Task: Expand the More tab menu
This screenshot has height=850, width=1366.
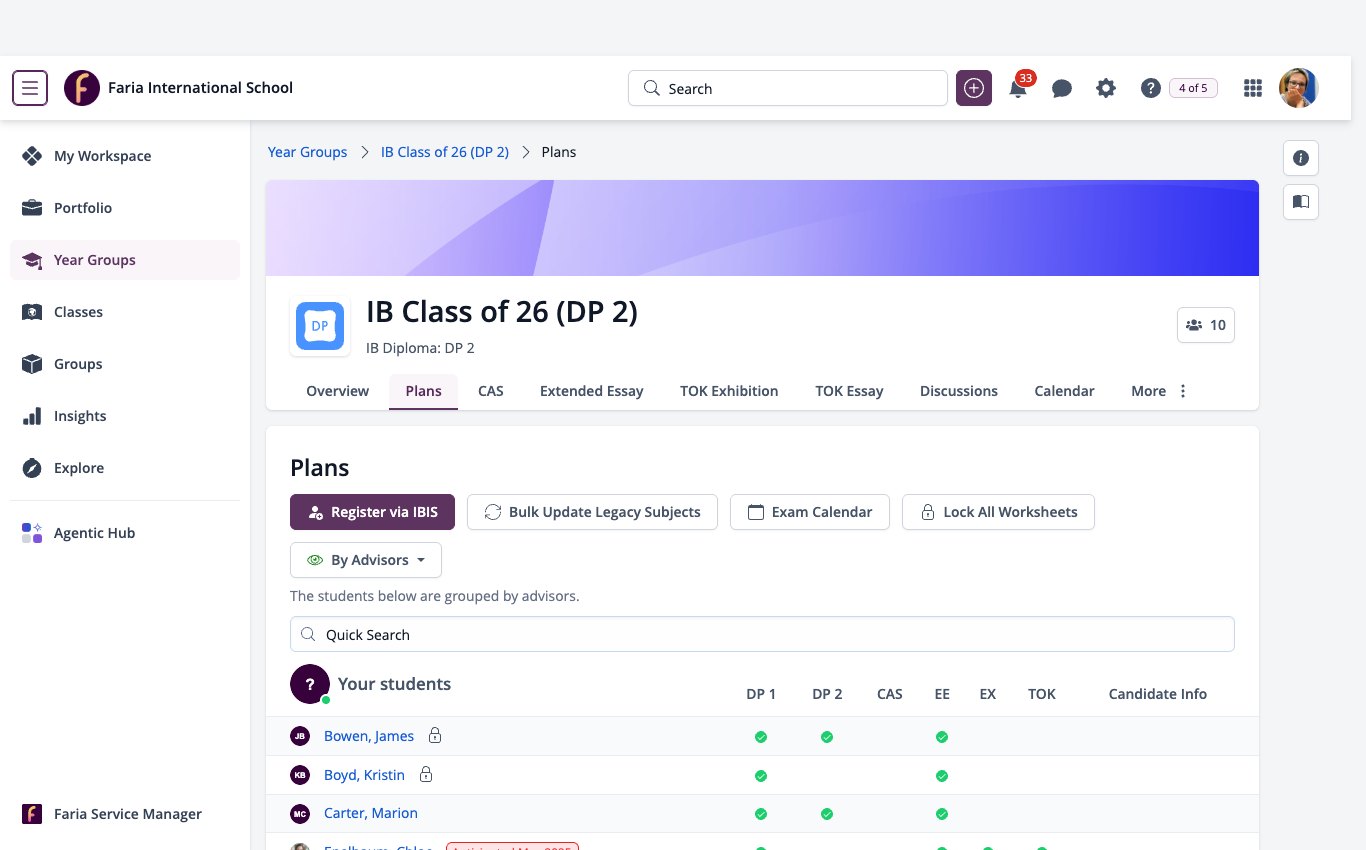Action: click(1159, 391)
